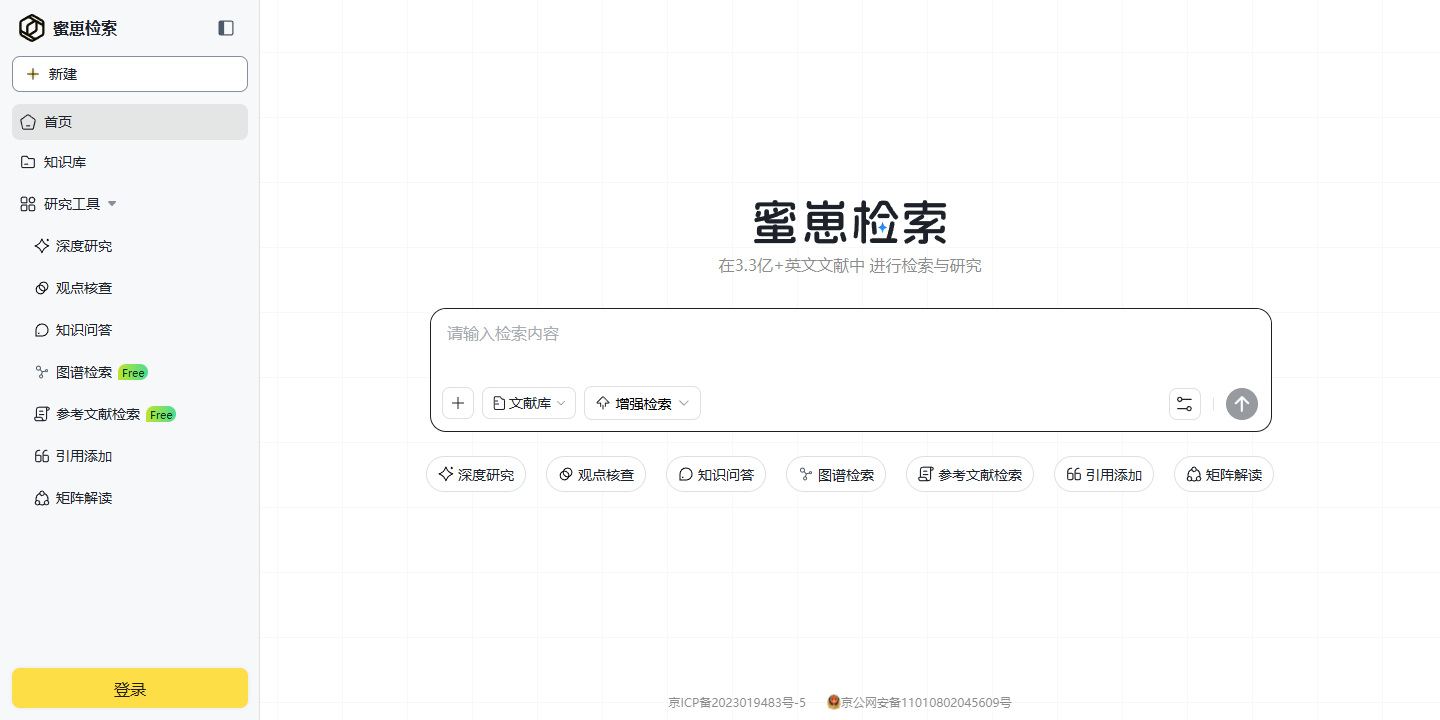Click the 矩阵解读 chip below search box
Screen dimensions: 1440x720
click(1224, 474)
